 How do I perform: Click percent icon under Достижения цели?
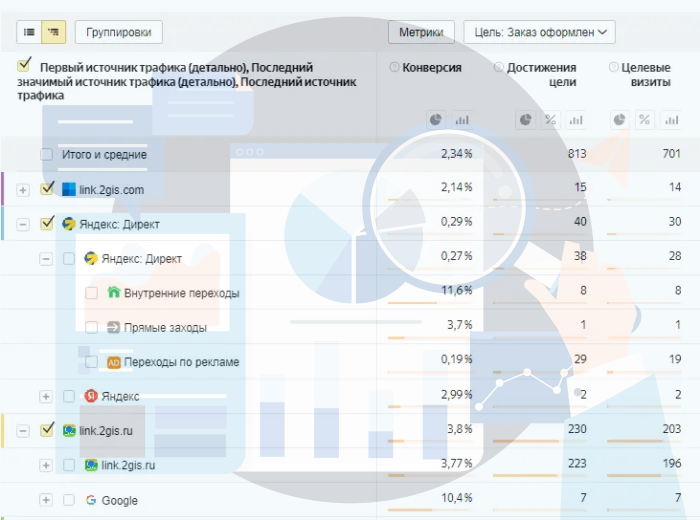click(550, 120)
